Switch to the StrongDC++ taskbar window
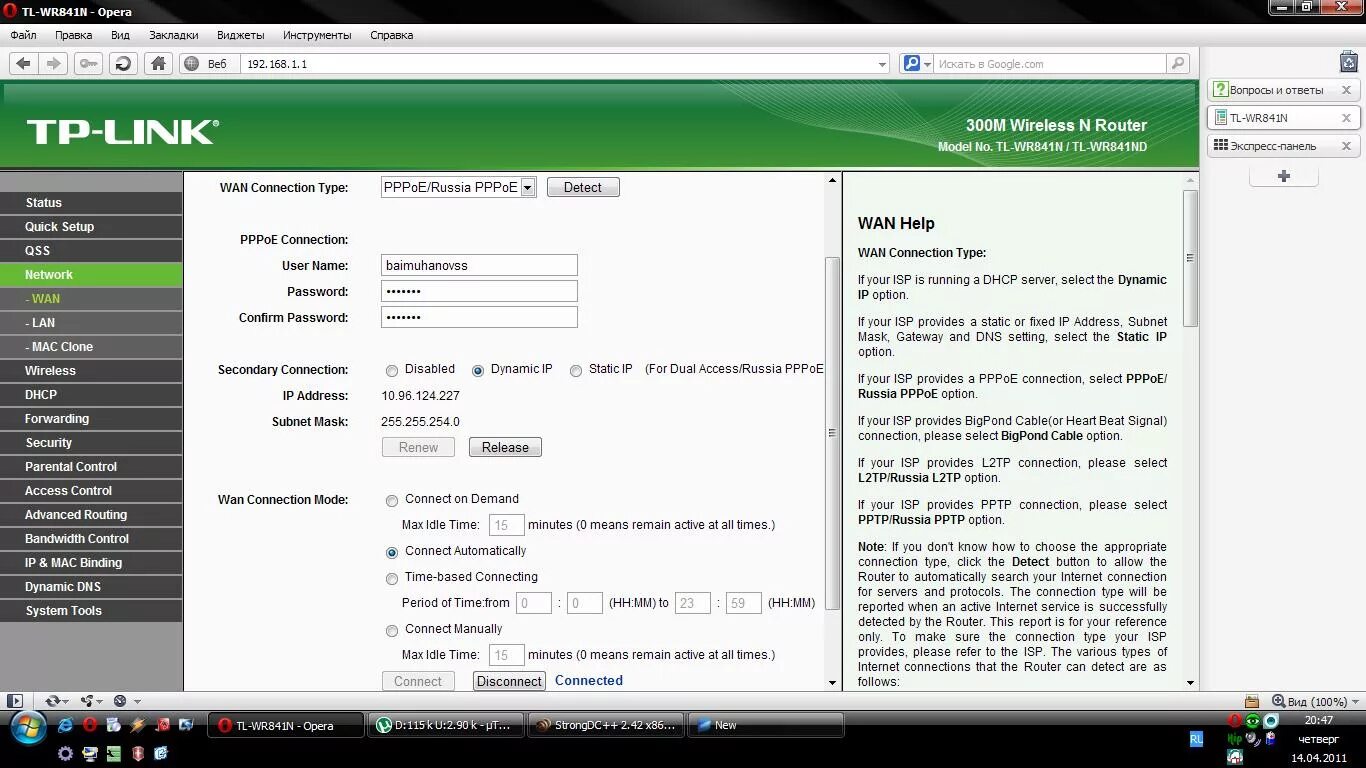 605,725
